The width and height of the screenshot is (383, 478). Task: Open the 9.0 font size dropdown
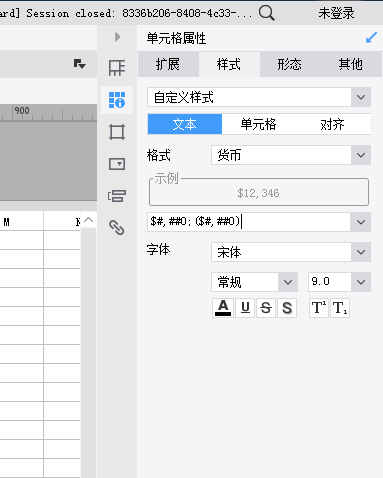(x=339, y=282)
